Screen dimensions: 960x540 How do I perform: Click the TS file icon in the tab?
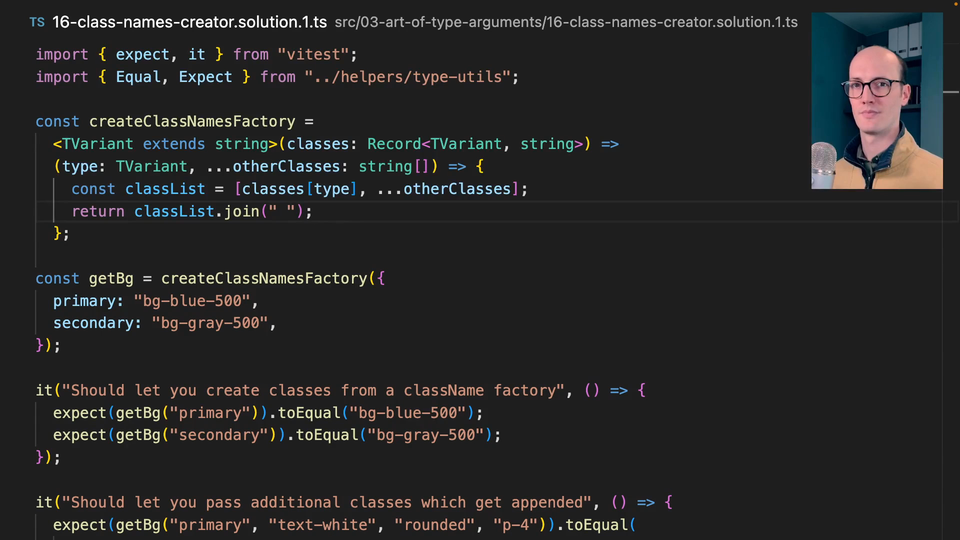[37, 21]
